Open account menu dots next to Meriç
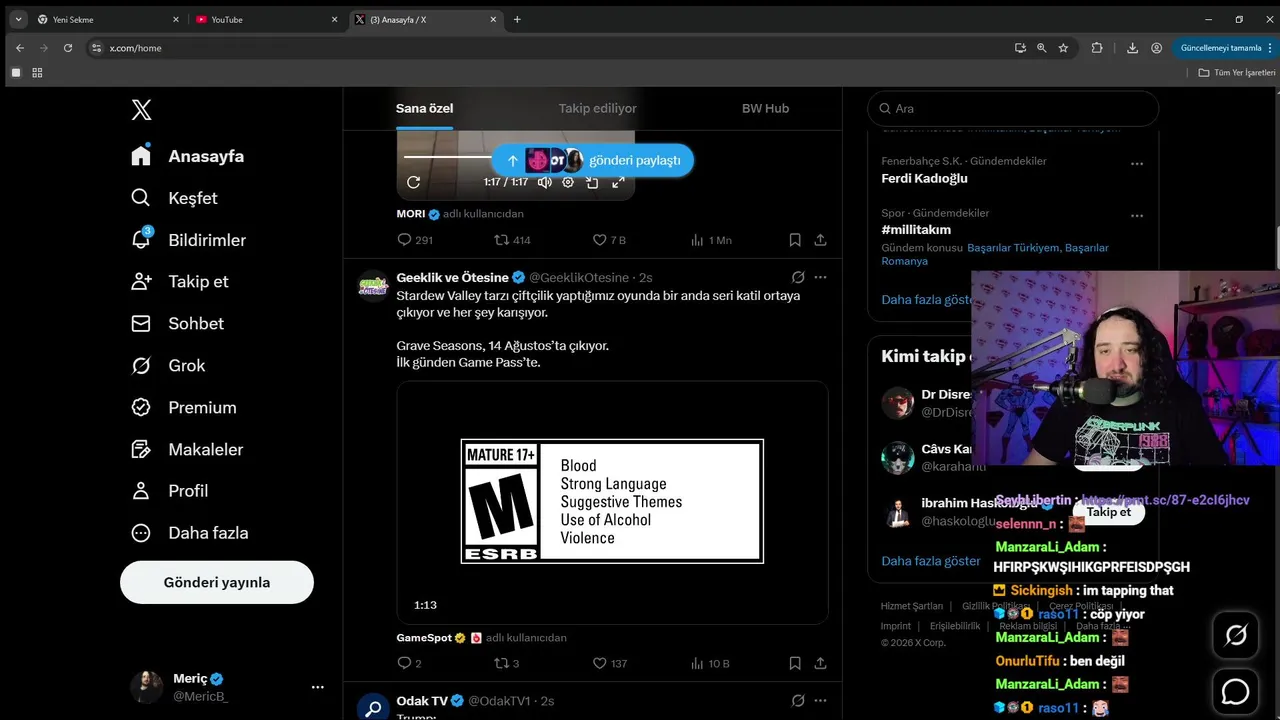The width and height of the screenshot is (1280, 720). pos(318,687)
